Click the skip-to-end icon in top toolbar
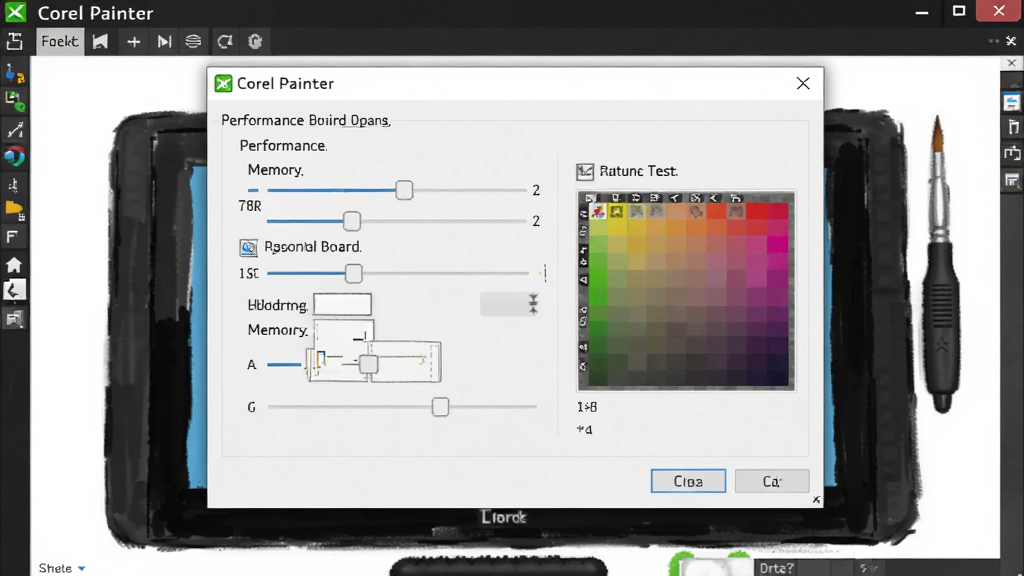1024x576 pixels. [164, 42]
